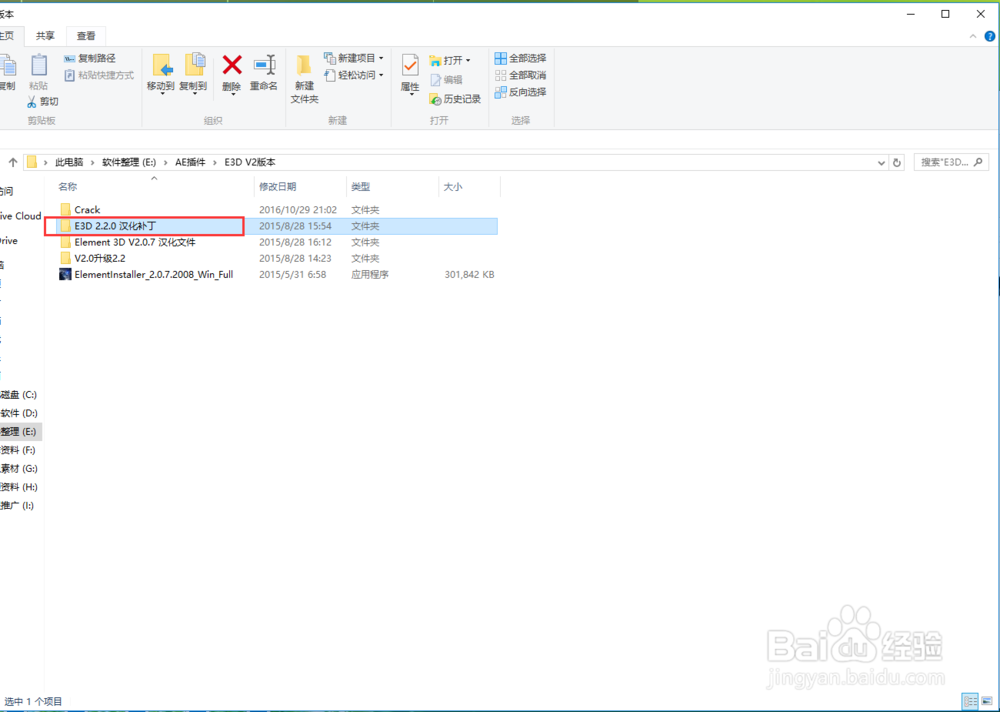Collapse the ribbon with chevron
The height and width of the screenshot is (712, 1000).
973,36
